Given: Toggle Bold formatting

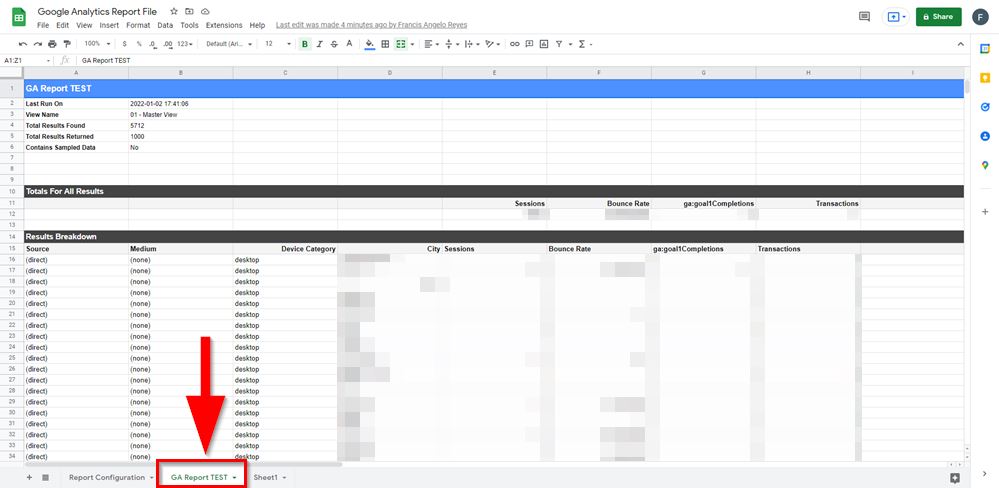Looking at the screenshot, I should [x=305, y=44].
